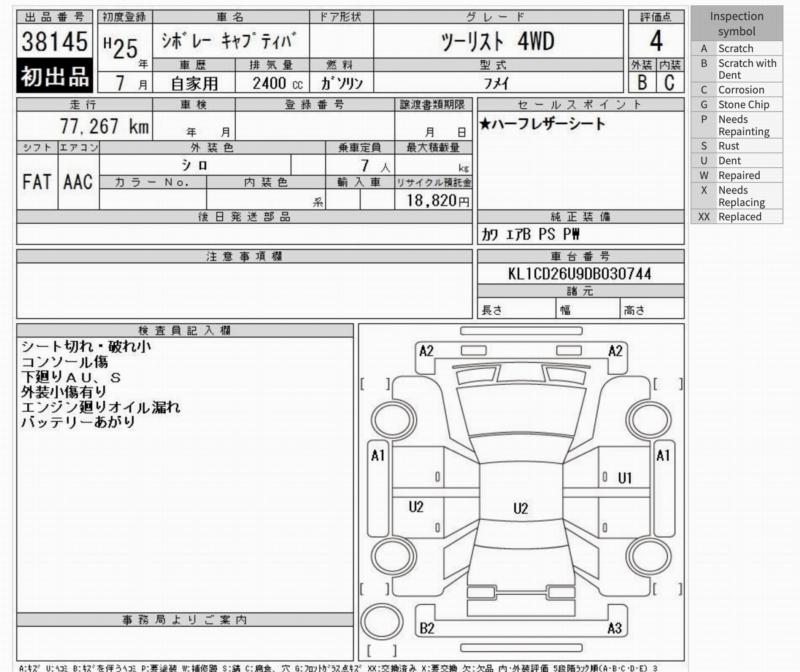
Task: Select the Stone Chip legend entry
Action: point(741,104)
